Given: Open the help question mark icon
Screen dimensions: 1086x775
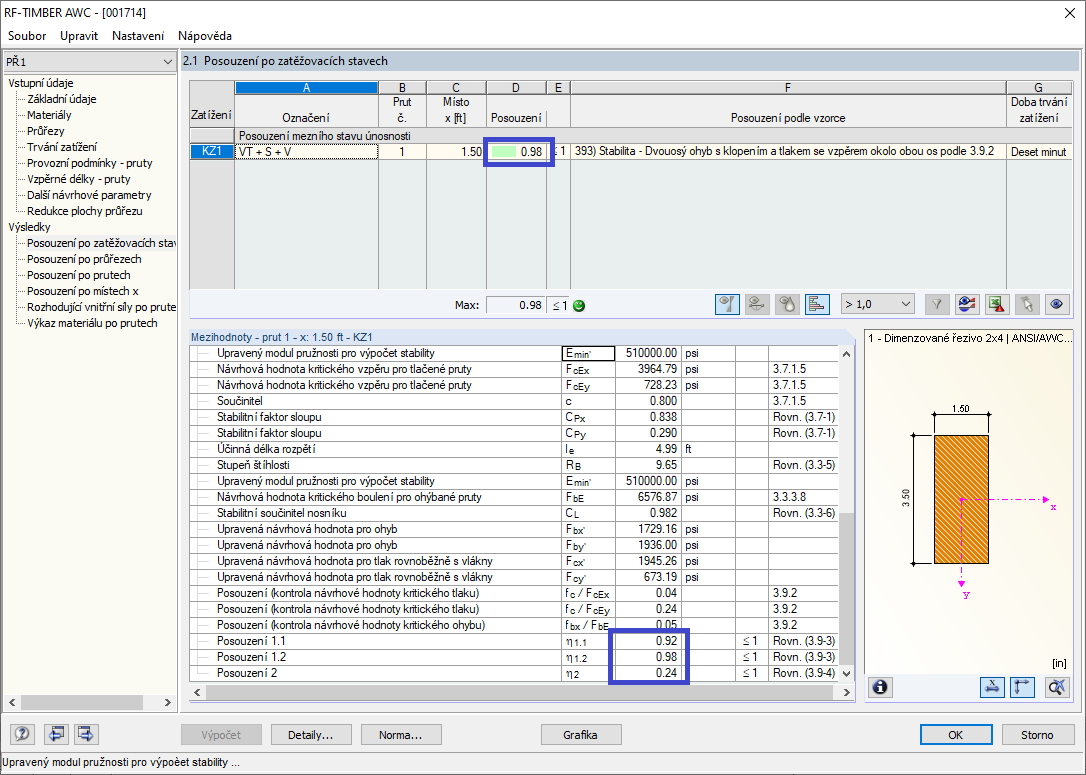Looking at the screenshot, I should 22,733.
